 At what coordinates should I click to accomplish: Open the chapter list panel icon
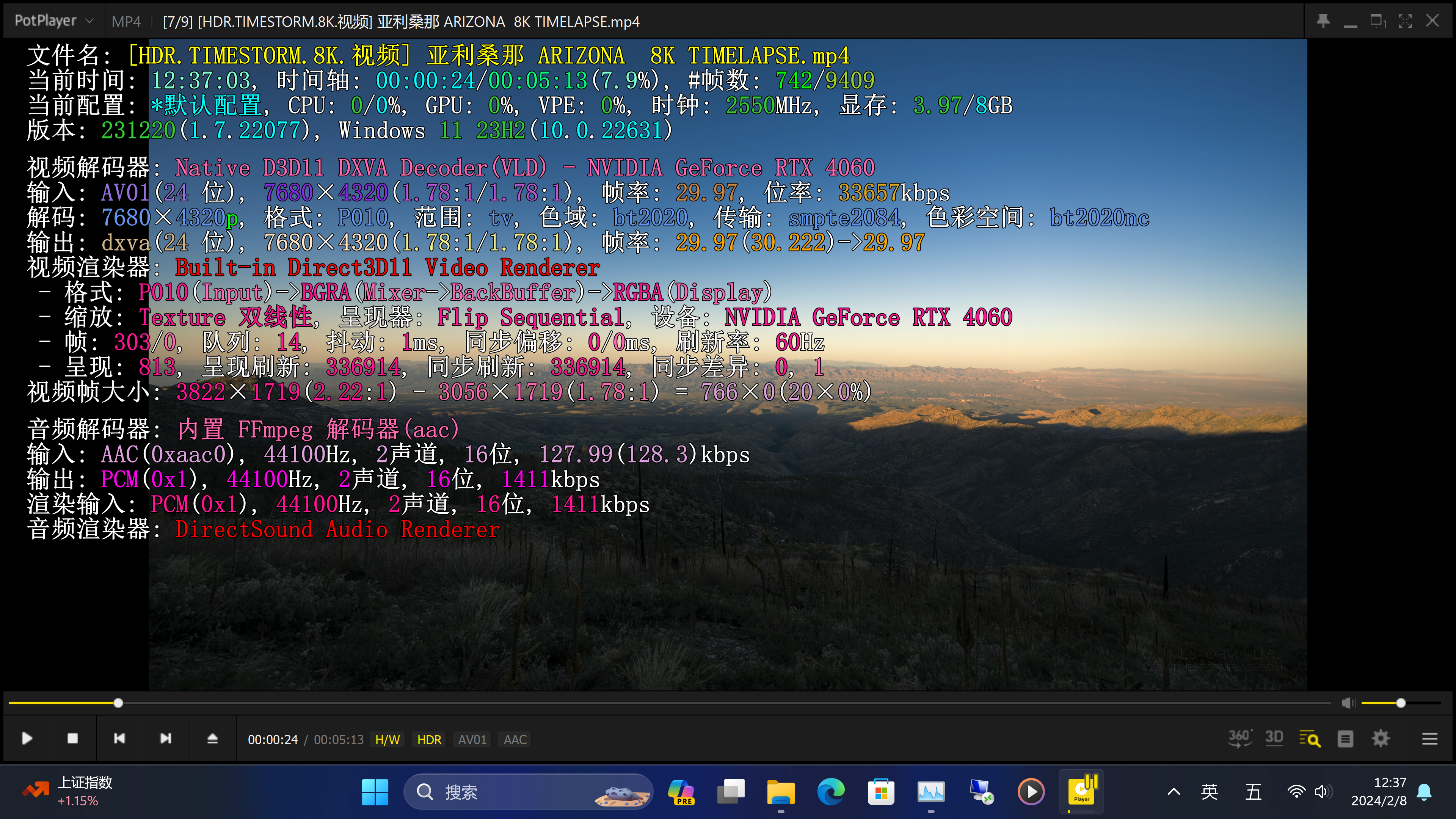coord(1345,739)
